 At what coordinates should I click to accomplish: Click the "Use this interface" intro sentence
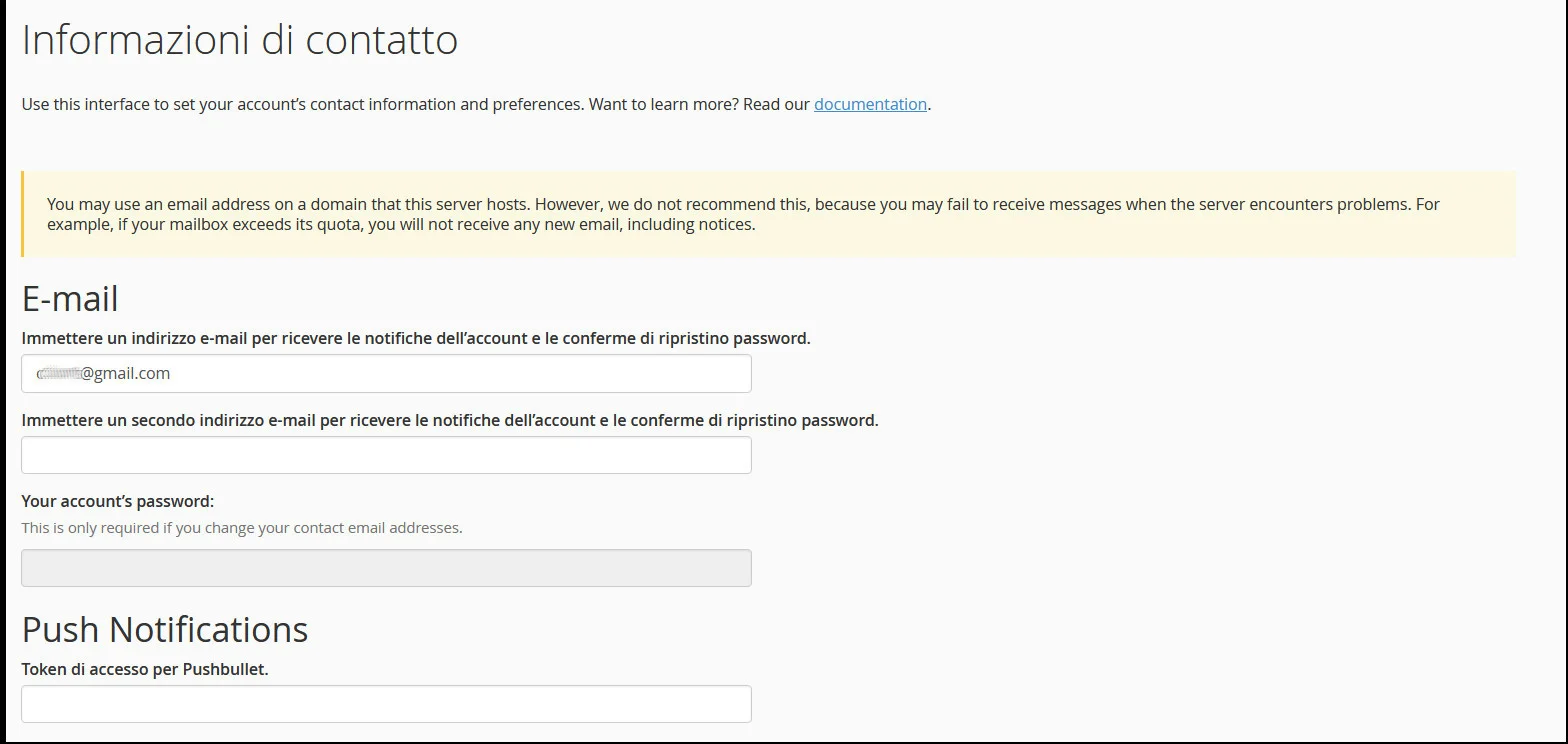300,104
